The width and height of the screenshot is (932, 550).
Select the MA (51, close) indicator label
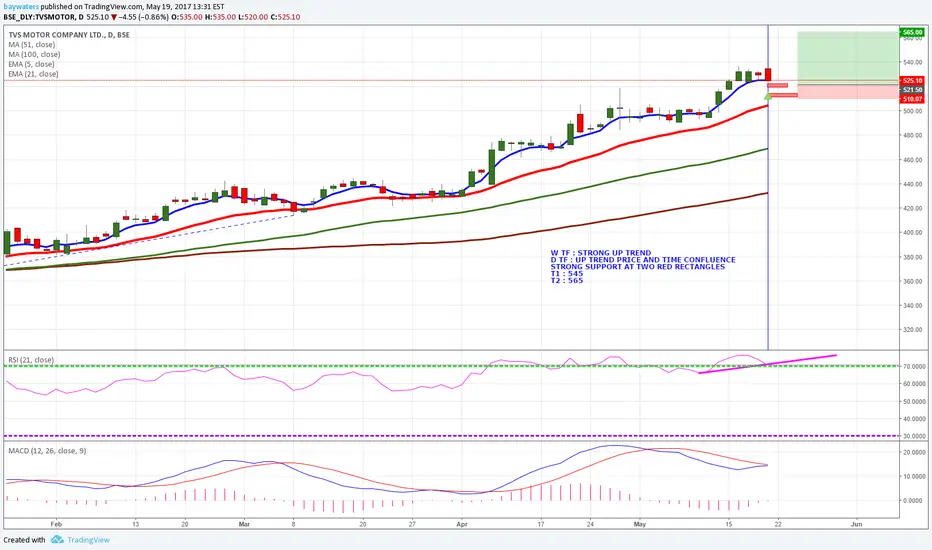tap(32, 45)
